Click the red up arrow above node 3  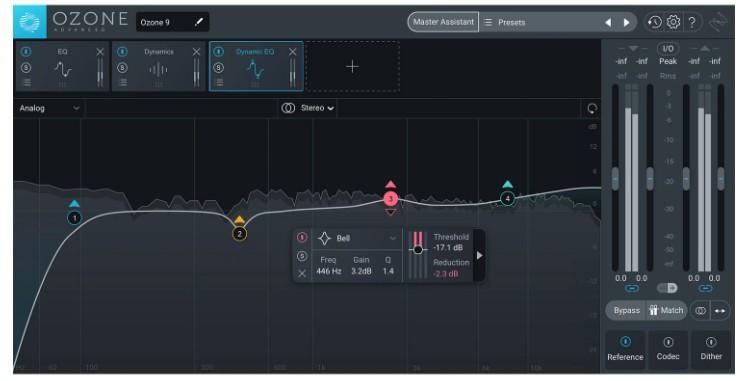click(x=391, y=184)
